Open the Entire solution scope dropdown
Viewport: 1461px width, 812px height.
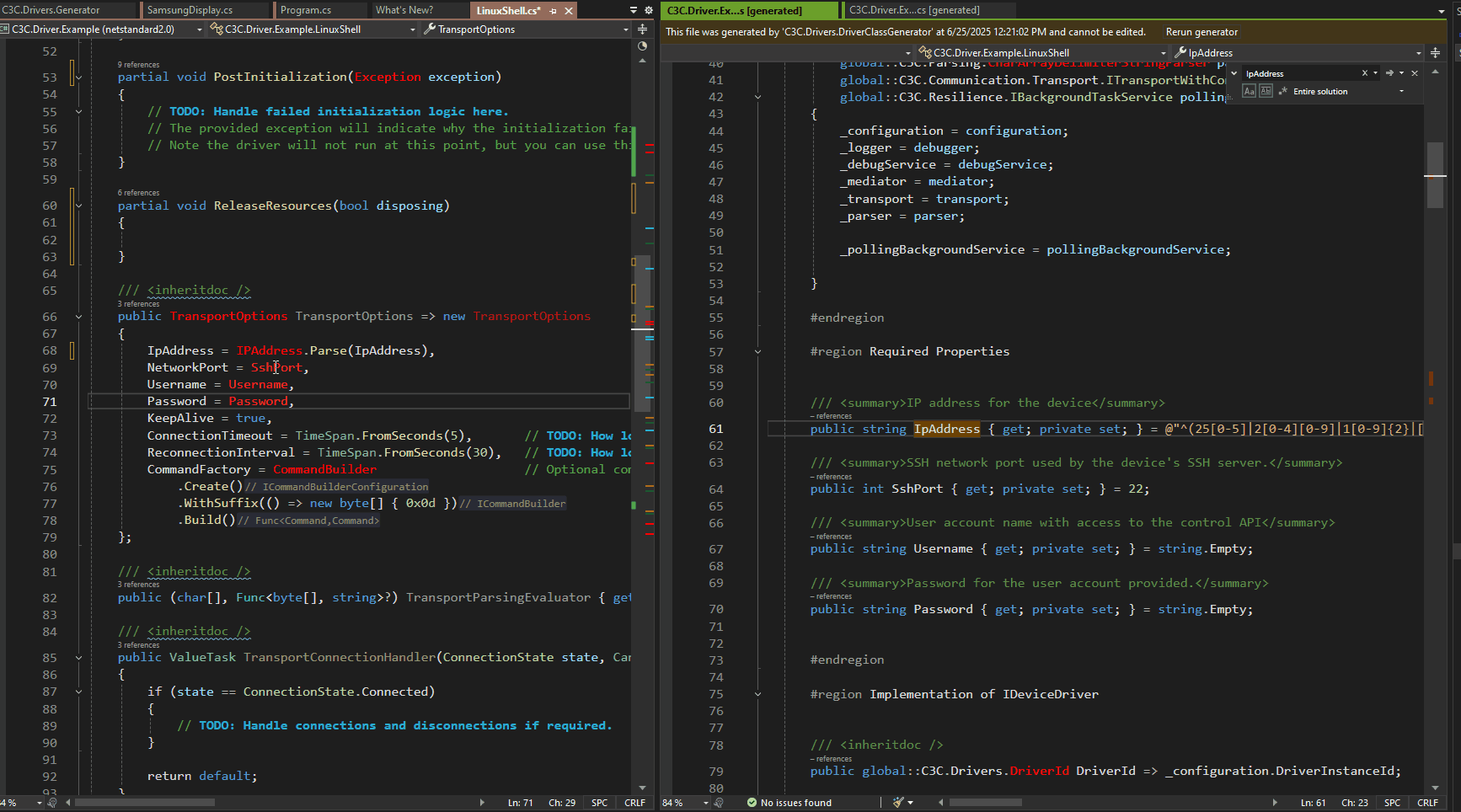pos(1400,91)
